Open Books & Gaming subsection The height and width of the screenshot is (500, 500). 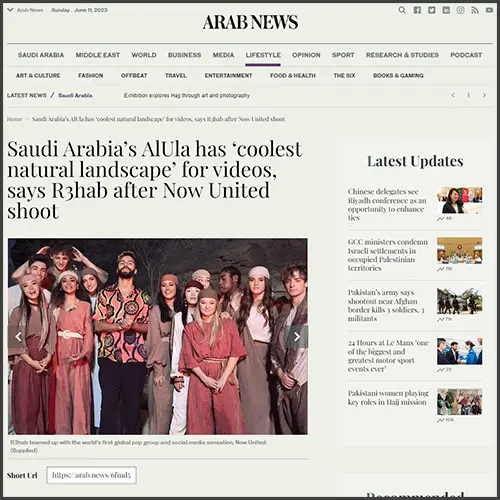coord(398,76)
